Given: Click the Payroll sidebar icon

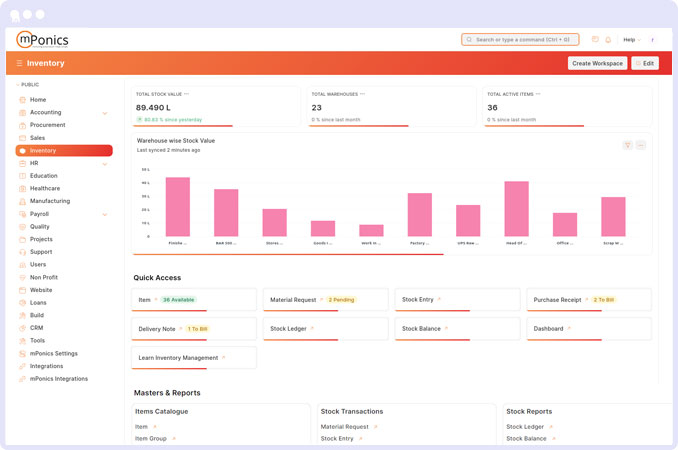Looking at the screenshot, I should pos(22,214).
